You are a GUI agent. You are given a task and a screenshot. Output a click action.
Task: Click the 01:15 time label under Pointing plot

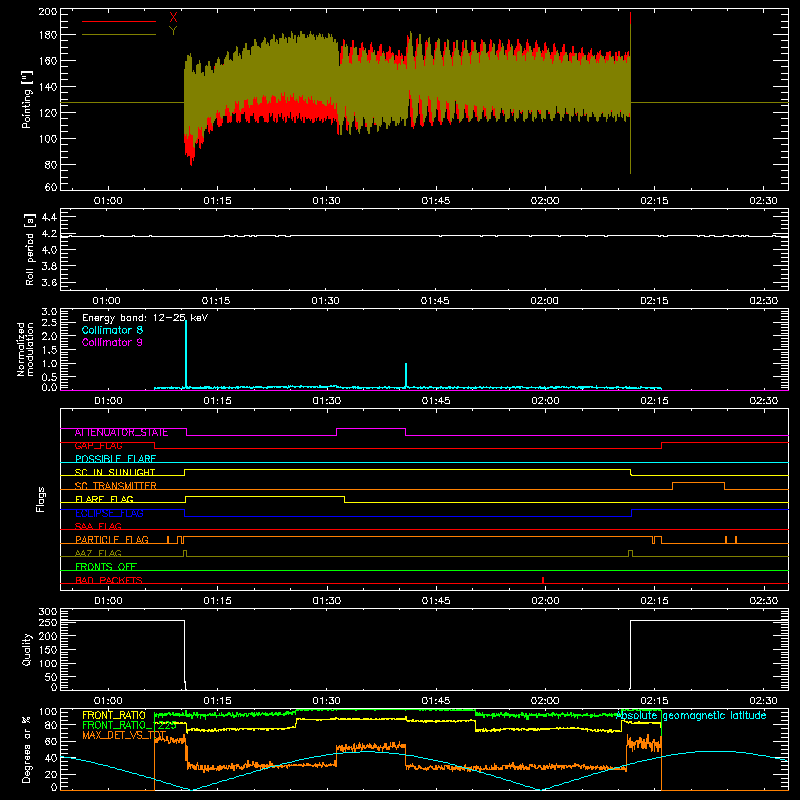[217, 201]
